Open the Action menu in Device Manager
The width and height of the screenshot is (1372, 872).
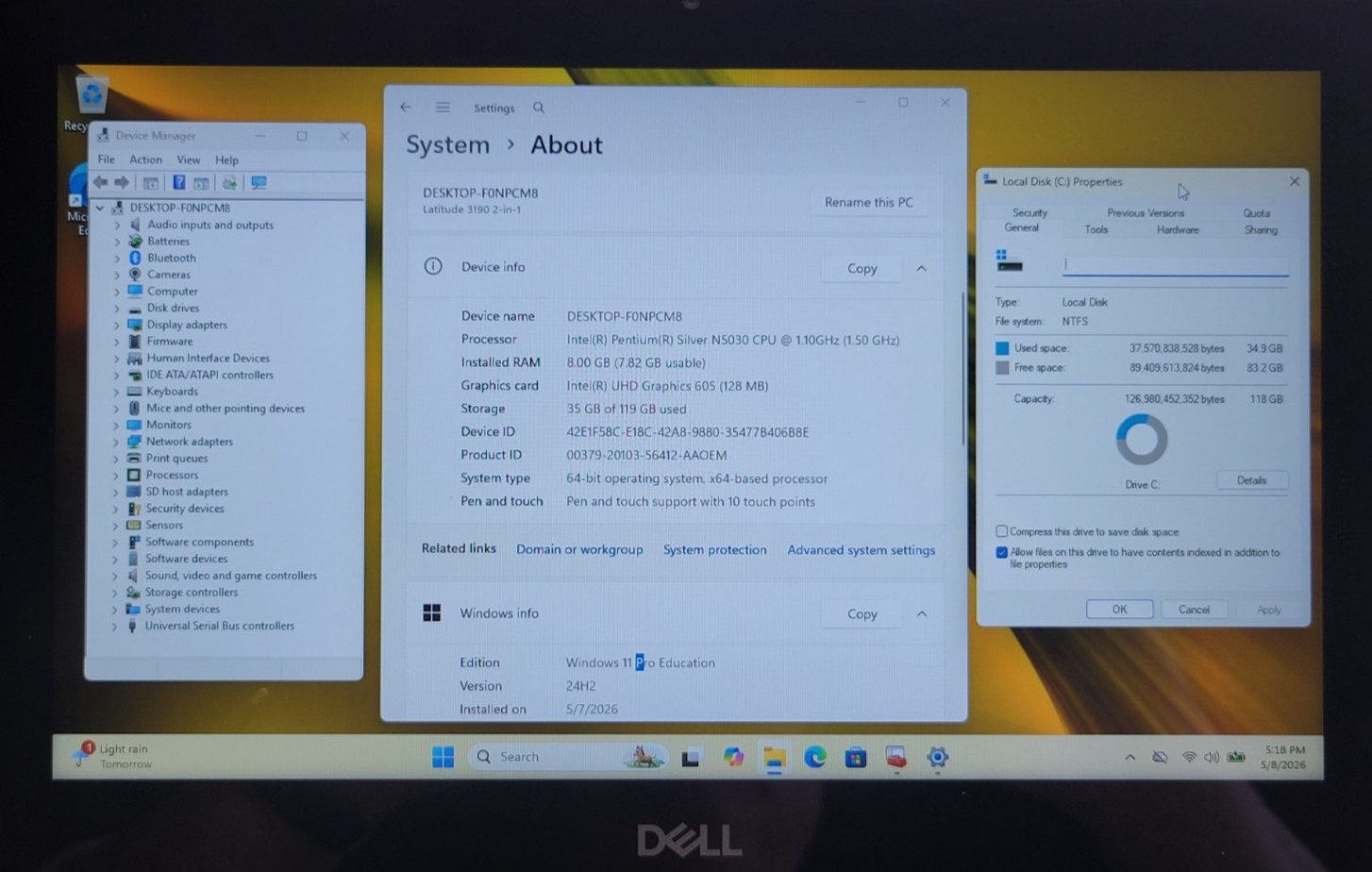[x=145, y=159]
